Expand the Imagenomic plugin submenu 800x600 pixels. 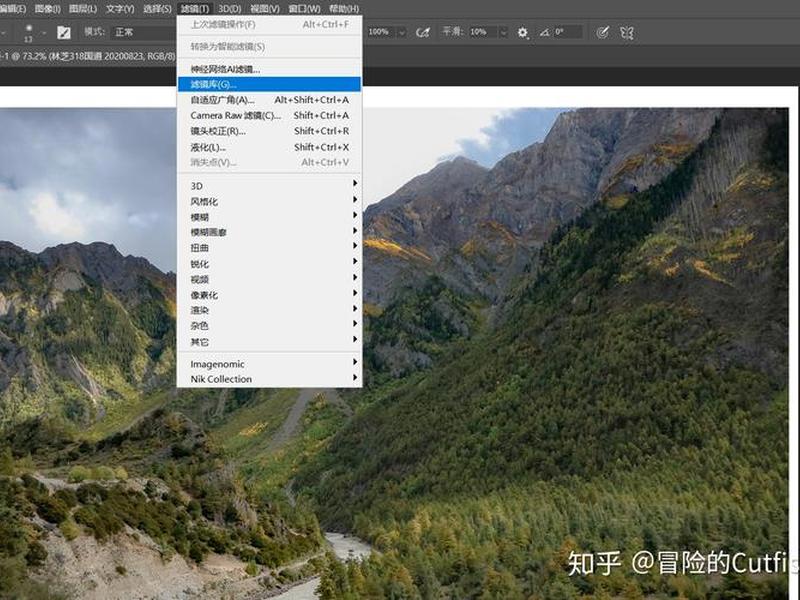pyautogui.click(x=269, y=364)
